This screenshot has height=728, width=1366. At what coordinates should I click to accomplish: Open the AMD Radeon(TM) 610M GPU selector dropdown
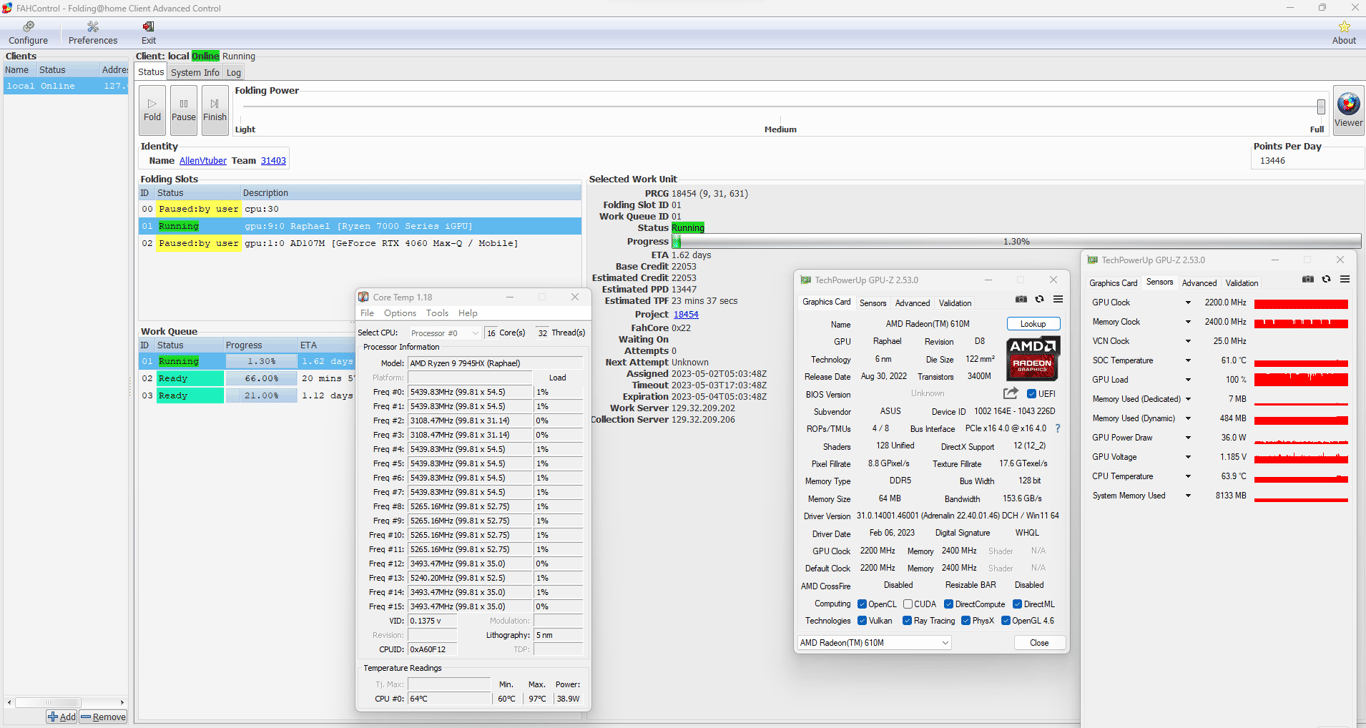tap(874, 643)
